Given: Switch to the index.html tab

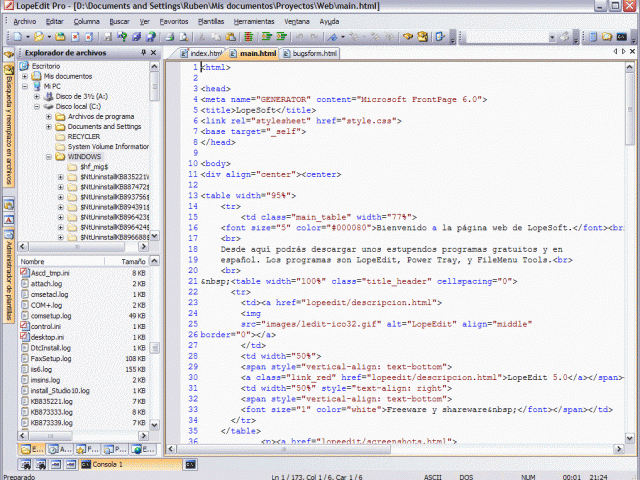Looking at the screenshot, I should (202, 53).
